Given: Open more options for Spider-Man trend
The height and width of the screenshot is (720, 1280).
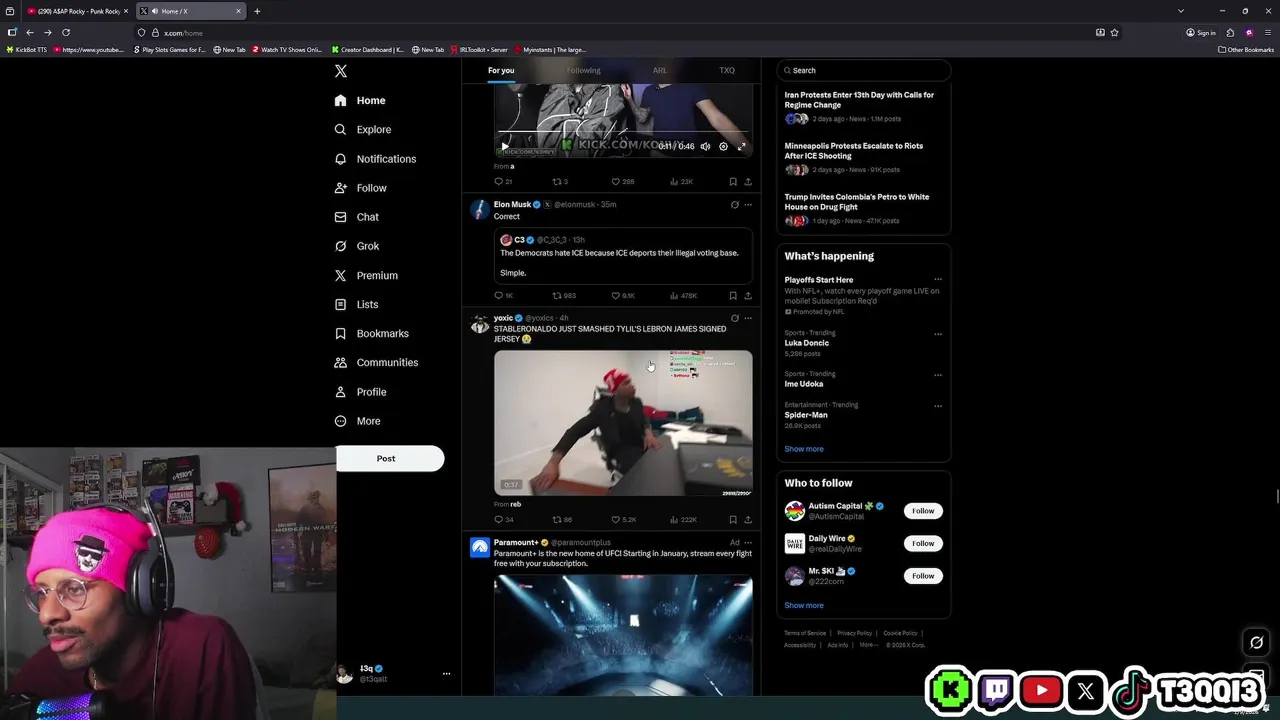Looking at the screenshot, I should tap(938, 406).
